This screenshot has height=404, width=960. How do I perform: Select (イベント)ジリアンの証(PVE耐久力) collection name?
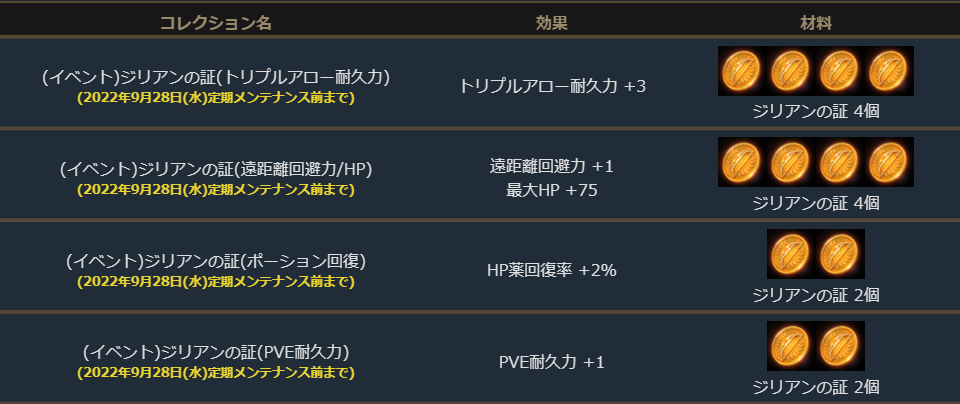coord(215,353)
